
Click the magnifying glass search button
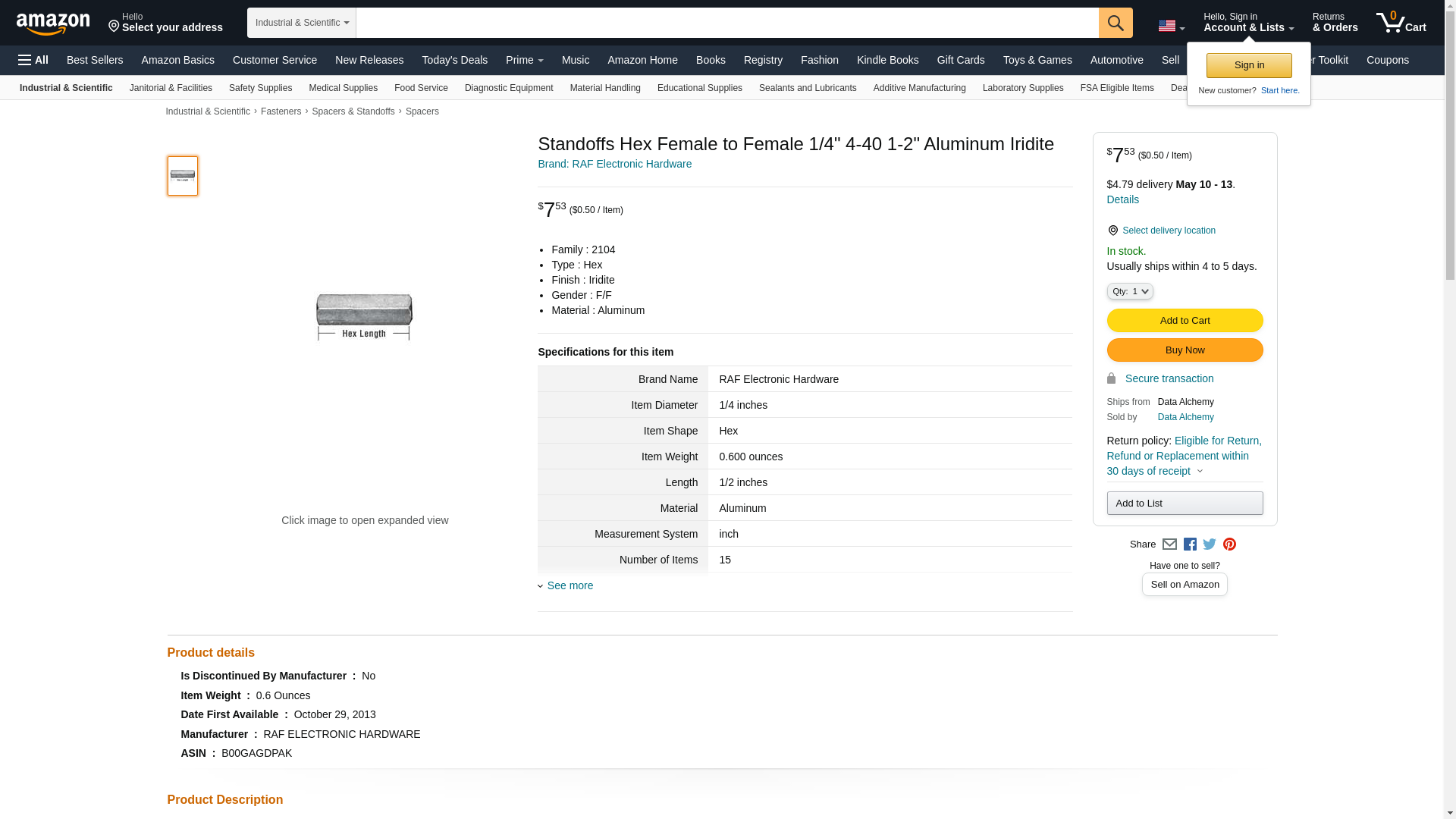tap(1115, 23)
